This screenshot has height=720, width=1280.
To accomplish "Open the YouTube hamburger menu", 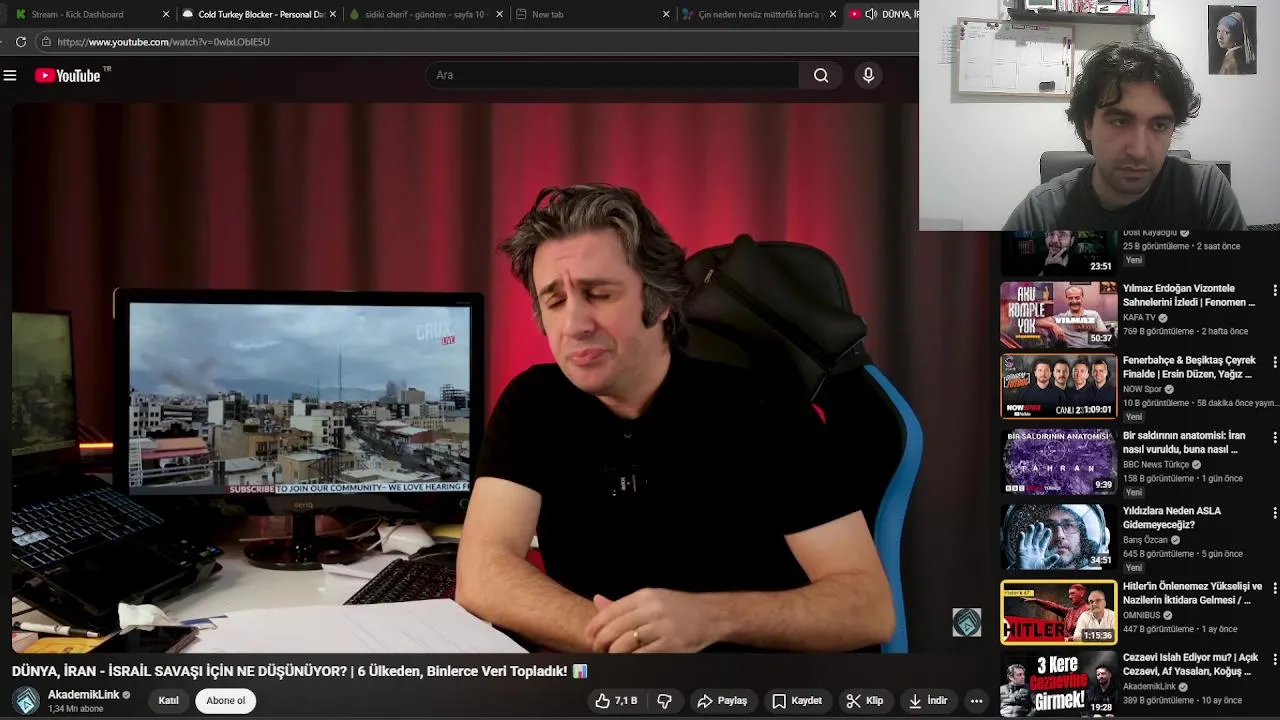I will (x=10, y=75).
